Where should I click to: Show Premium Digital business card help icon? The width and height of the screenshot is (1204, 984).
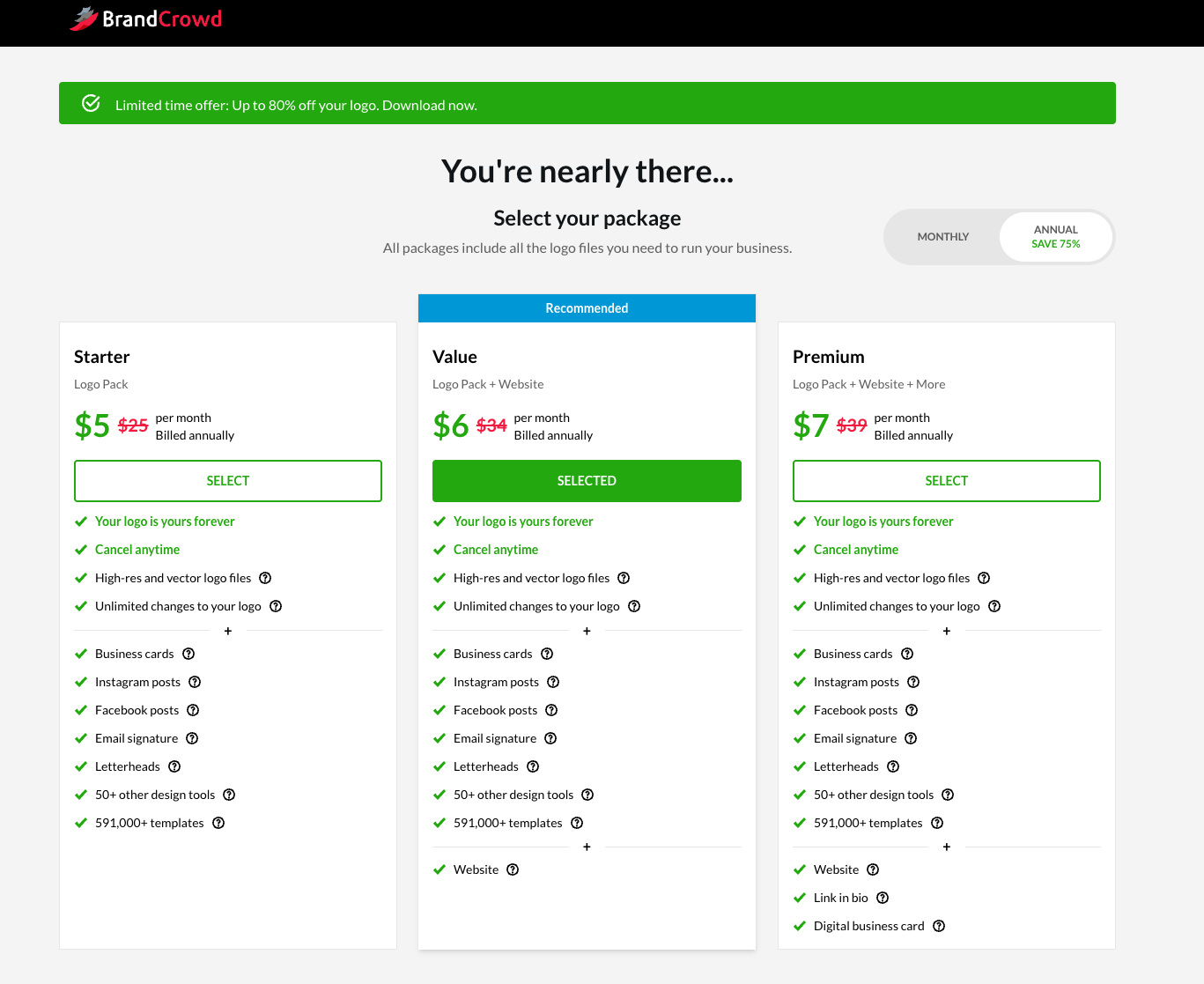click(x=939, y=926)
